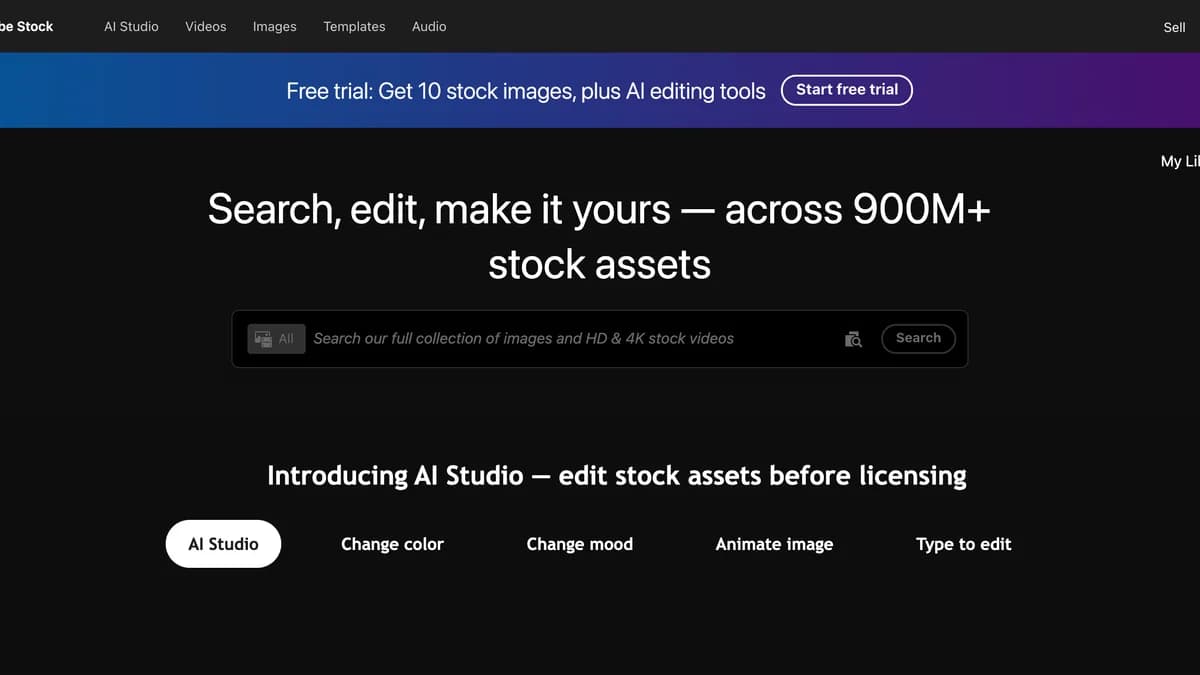Open the Videos nav item
1200x675 pixels.
tap(206, 26)
